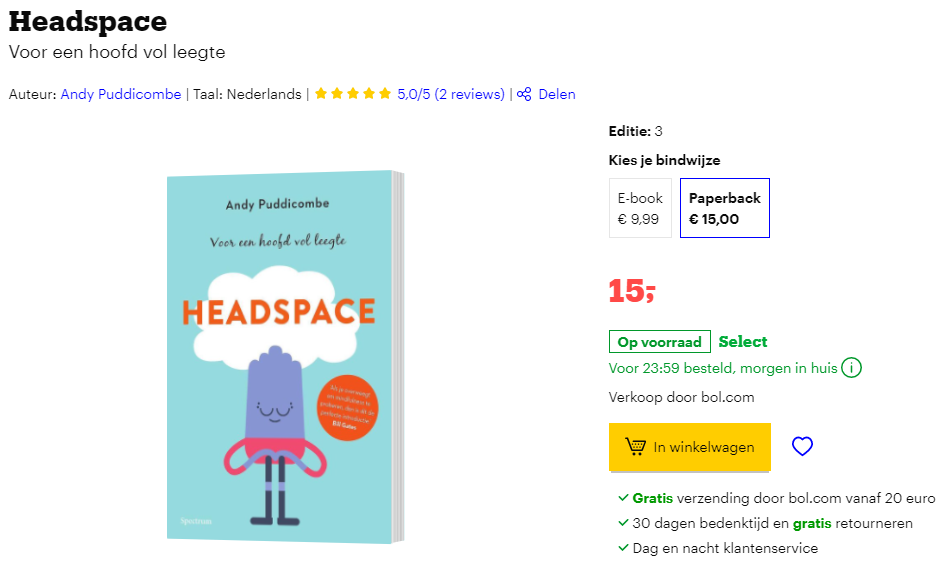The image size is (946, 567).
Task: Click the heart wishlist icon
Action: click(x=802, y=446)
